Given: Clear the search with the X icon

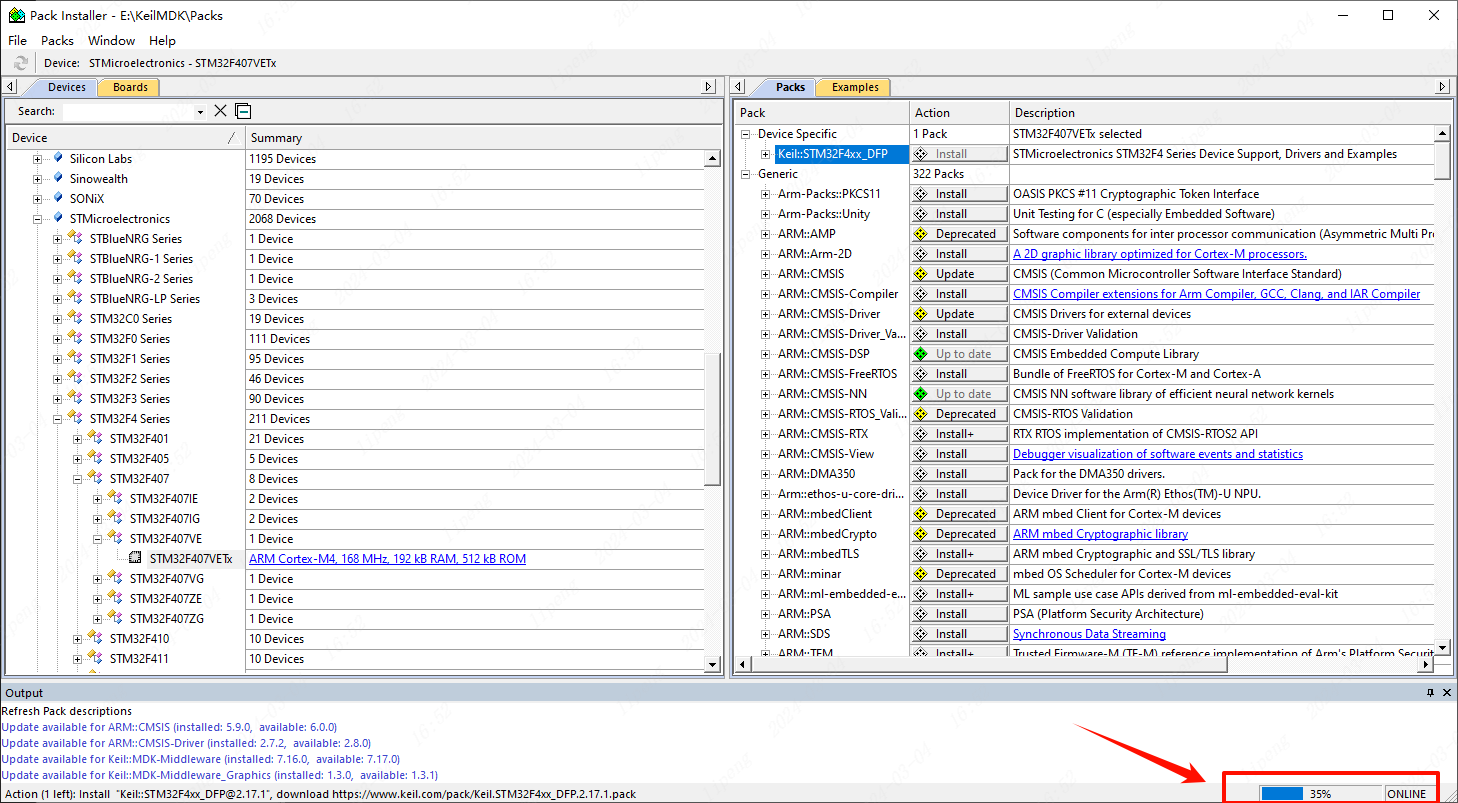Looking at the screenshot, I should click(221, 111).
